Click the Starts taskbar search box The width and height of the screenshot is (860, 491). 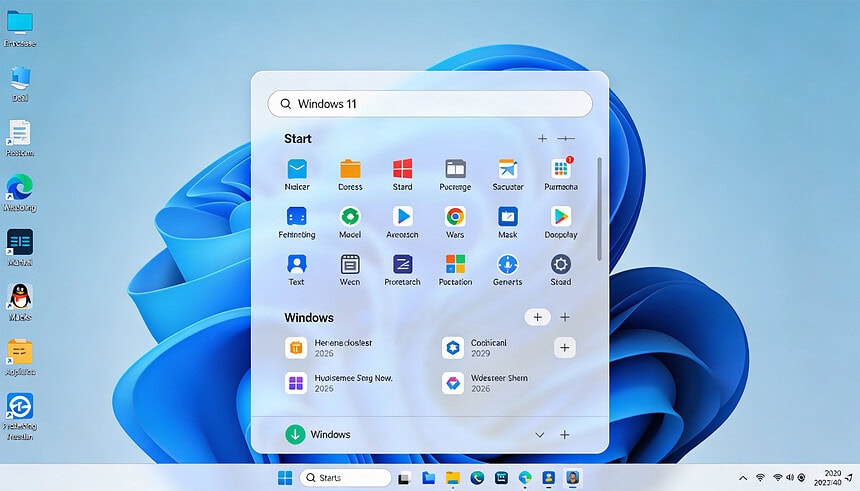pyautogui.click(x=346, y=478)
